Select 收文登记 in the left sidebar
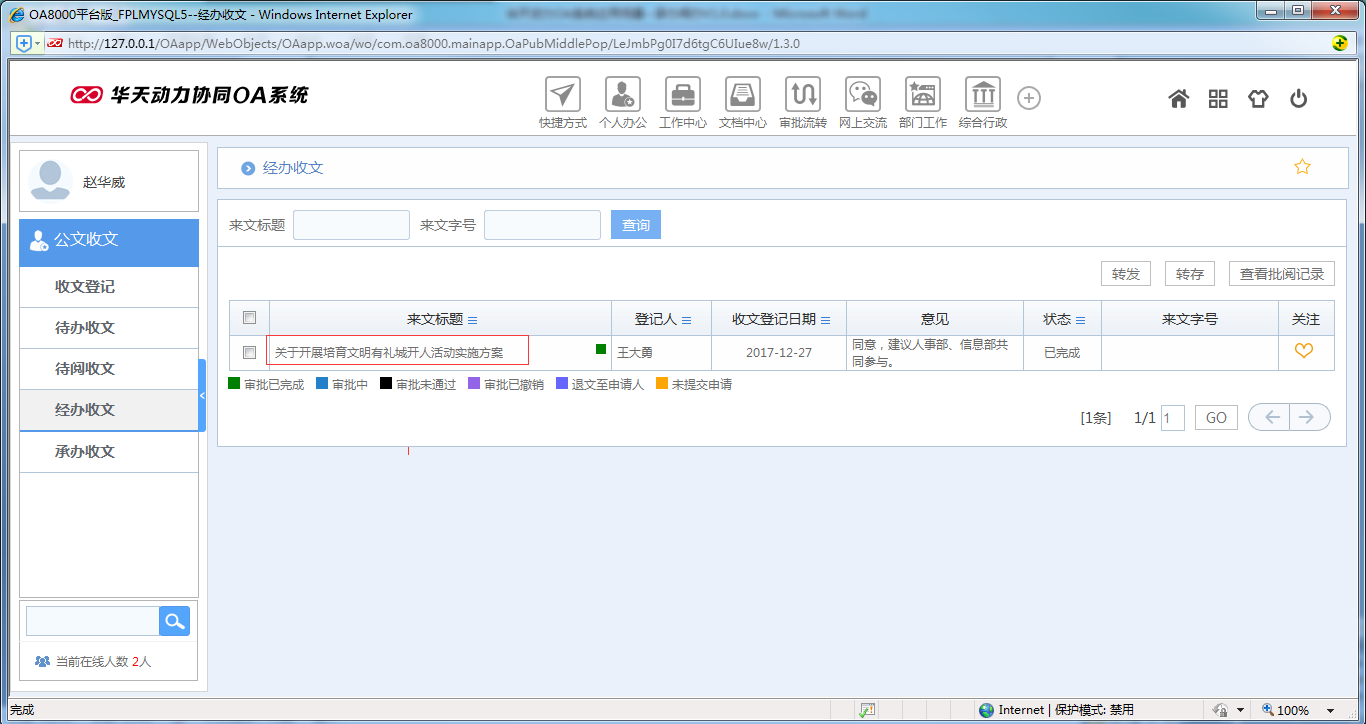The image size is (1366, 724). [85, 287]
